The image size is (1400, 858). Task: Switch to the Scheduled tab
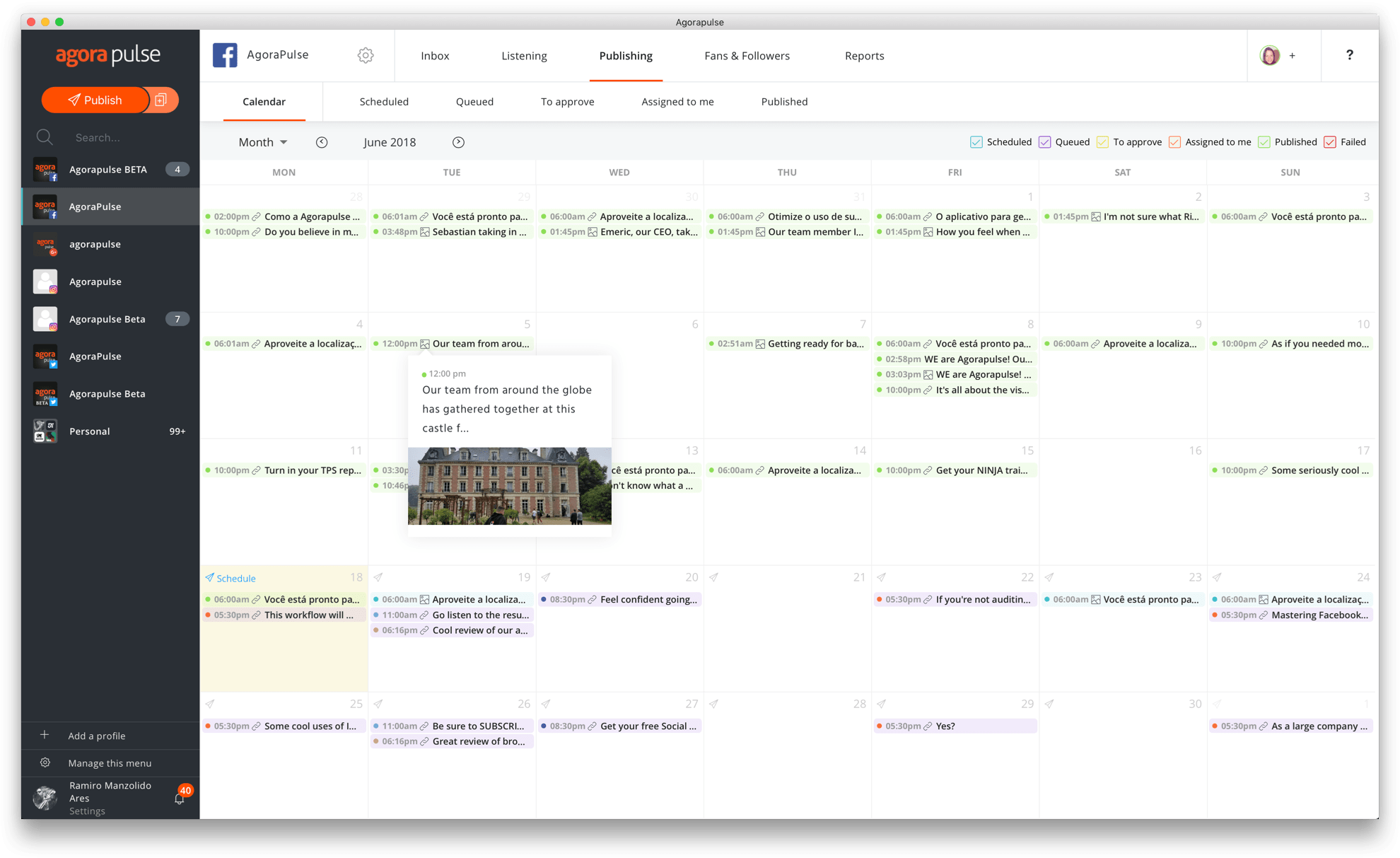tap(383, 101)
